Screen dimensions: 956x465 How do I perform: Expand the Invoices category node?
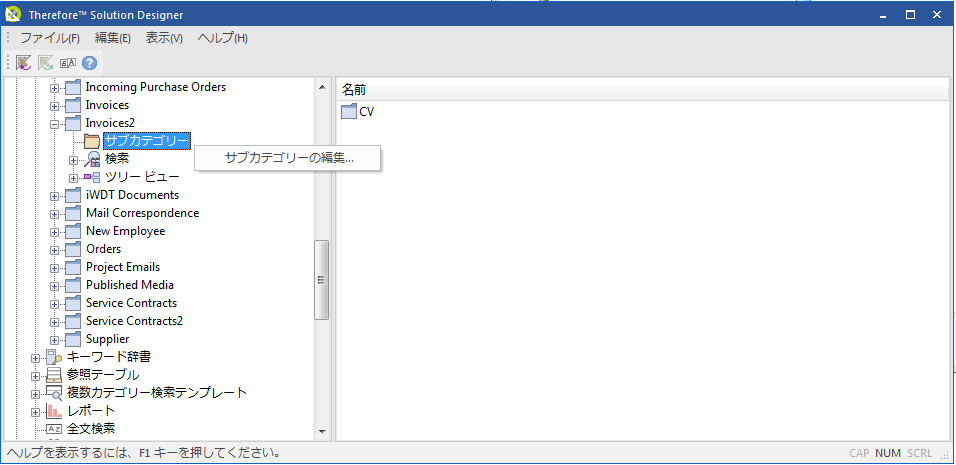[54, 107]
